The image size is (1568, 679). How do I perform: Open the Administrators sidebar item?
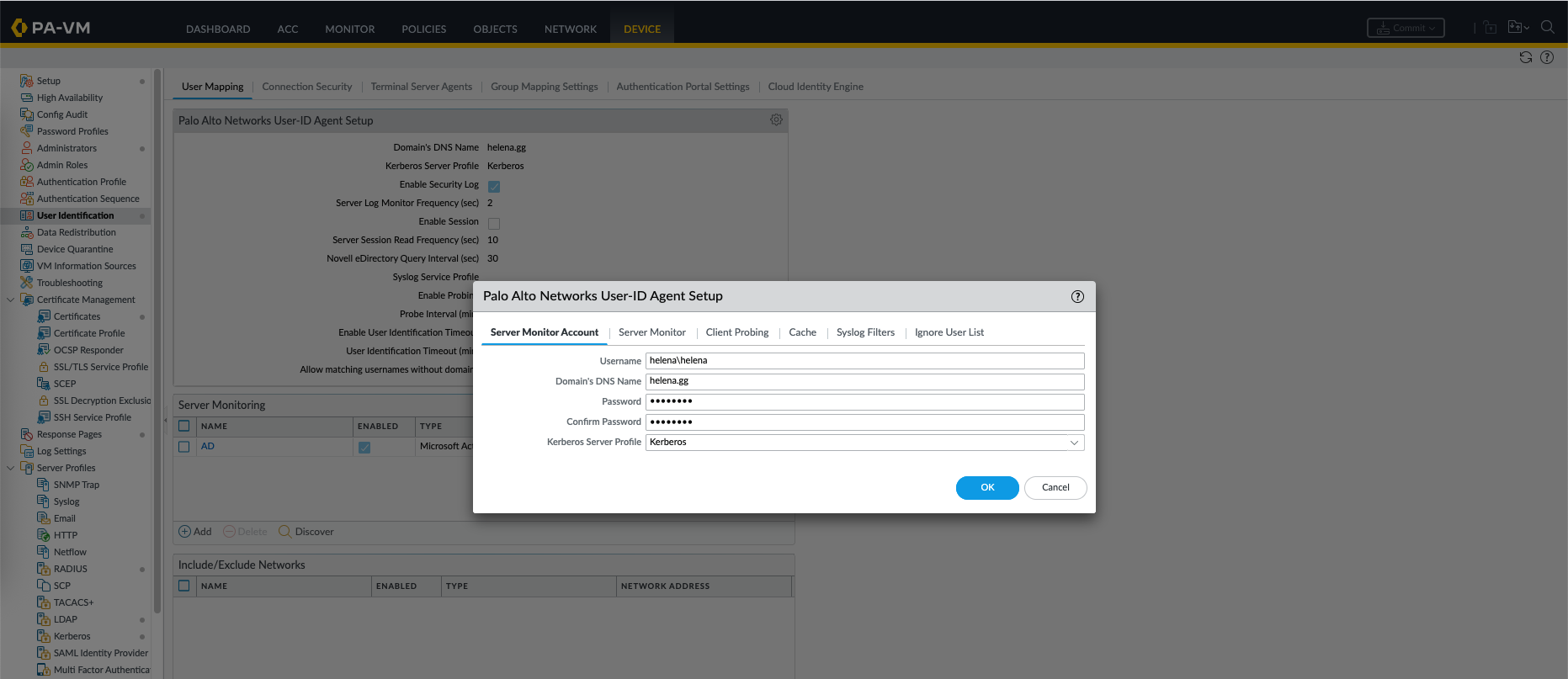pyautogui.click(x=66, y=148)
